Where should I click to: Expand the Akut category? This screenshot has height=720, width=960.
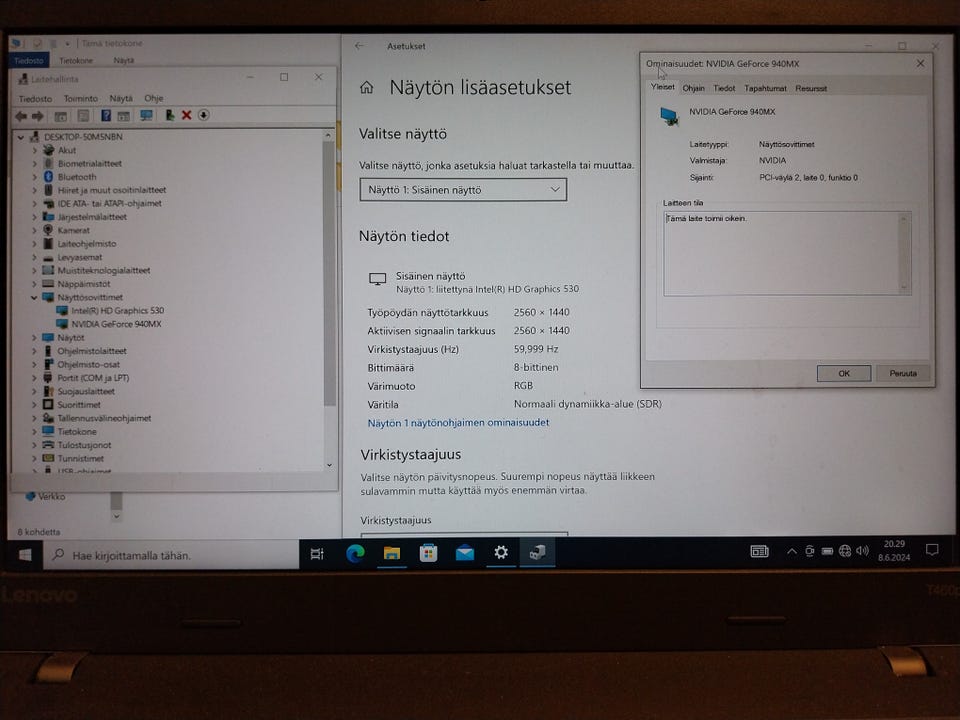(x=34, y=150)
